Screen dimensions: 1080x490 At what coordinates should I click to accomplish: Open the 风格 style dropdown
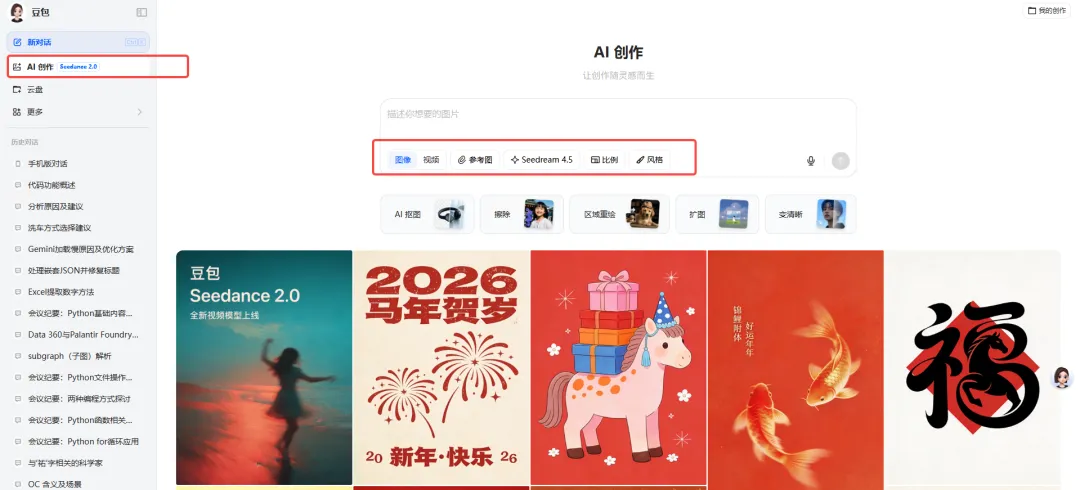pos(650,159)
